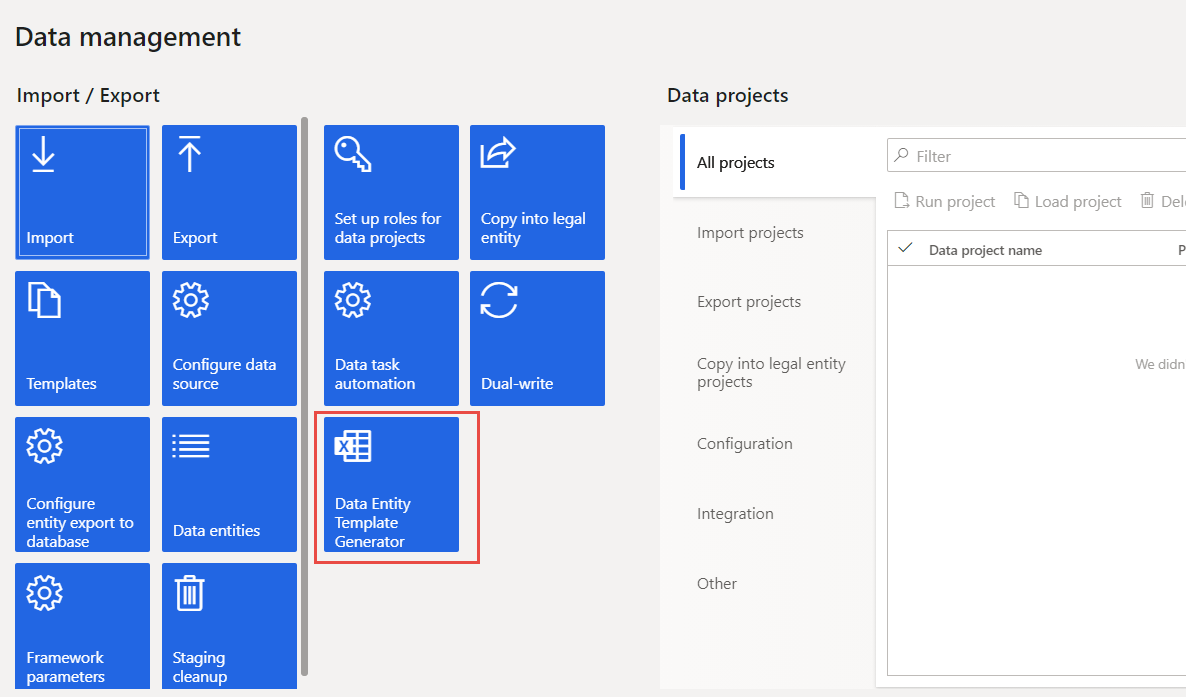Open Data Entity Template Generator tile
Screen dimensions: 1186x697
391,484
